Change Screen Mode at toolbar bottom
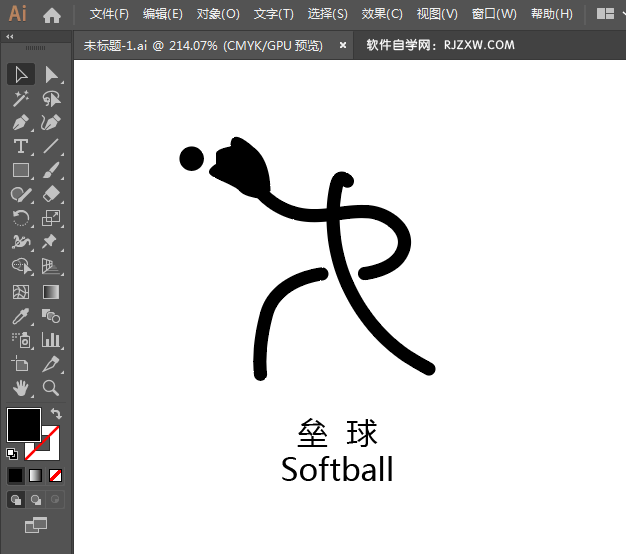Image resolution: width=626 pixels, height=554 pixels. [x=36, y=525]
